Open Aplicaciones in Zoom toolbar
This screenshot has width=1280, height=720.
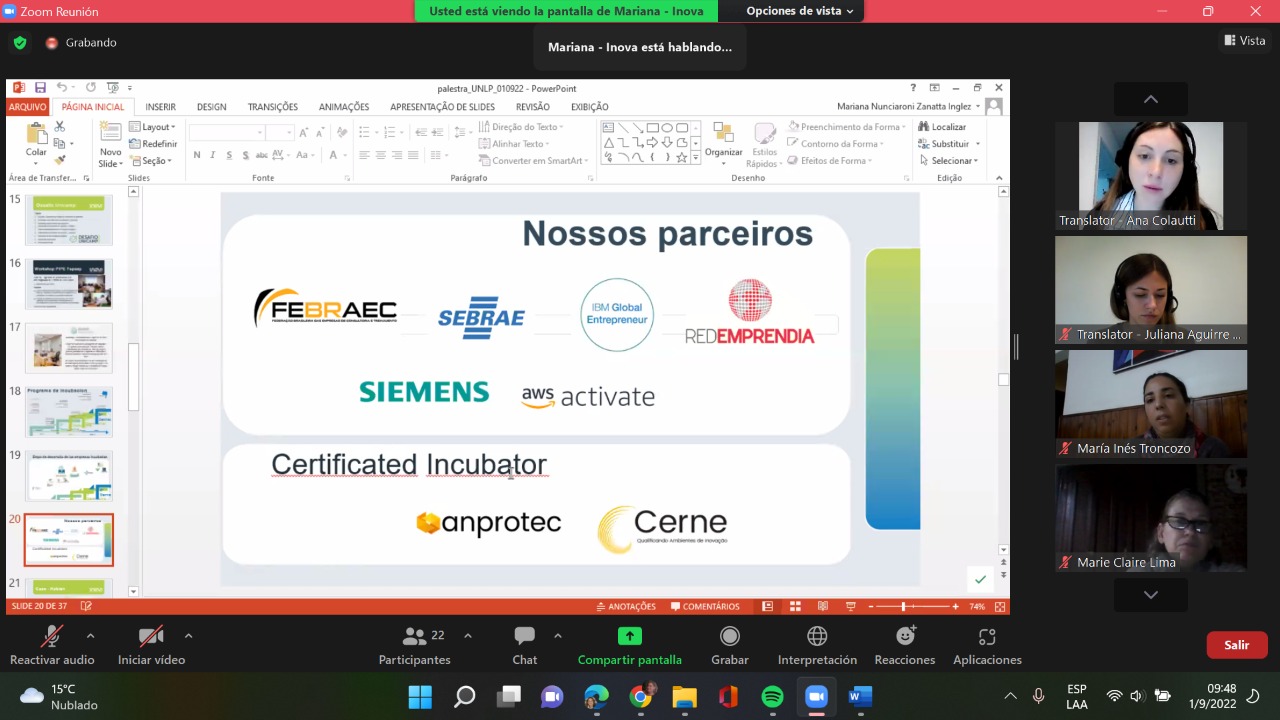987,646
